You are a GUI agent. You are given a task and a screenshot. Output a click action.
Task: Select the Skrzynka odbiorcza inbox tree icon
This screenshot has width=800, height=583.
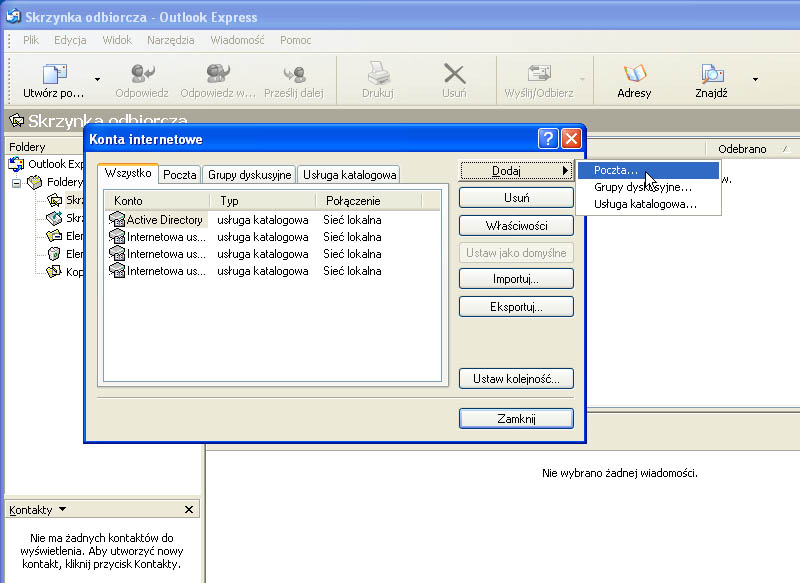(x=54, y=200)
